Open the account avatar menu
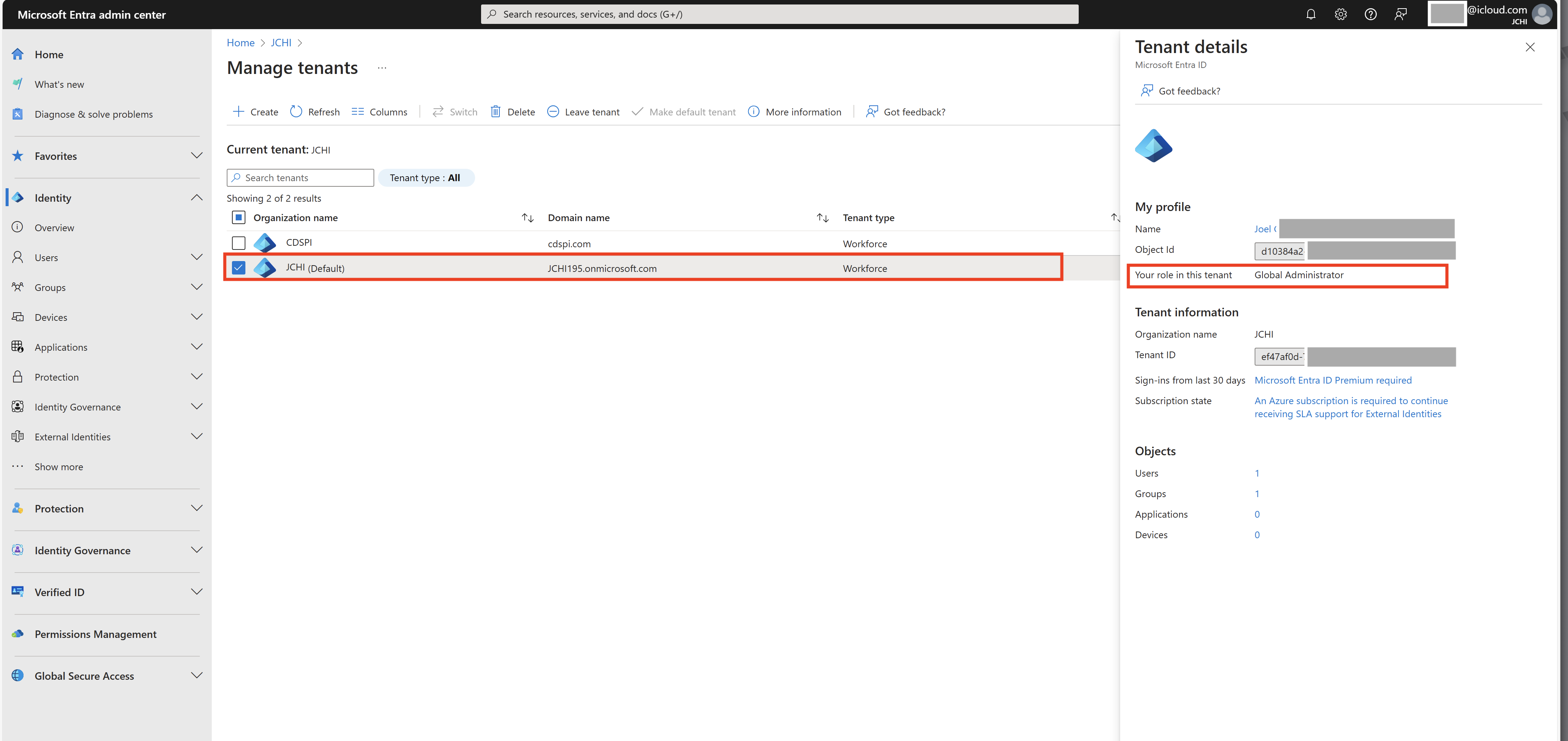Image resolution: width=1568 pixels, height=741 pixels. (1542, 14)
